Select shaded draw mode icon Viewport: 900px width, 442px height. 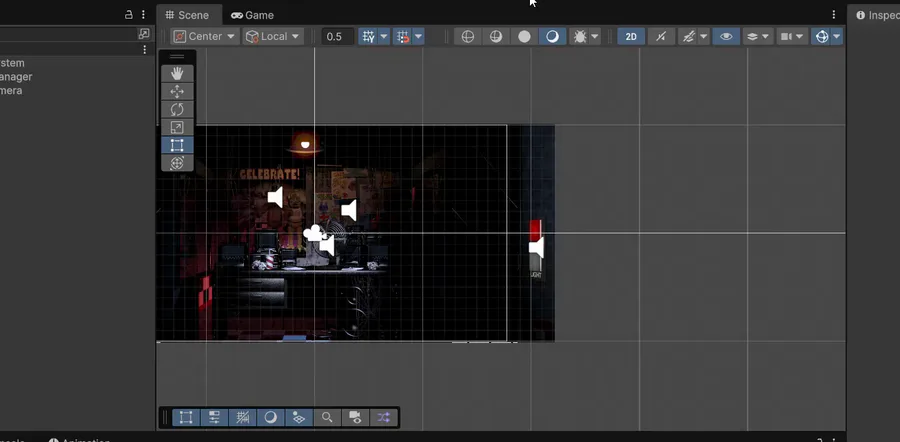point(552,36)
